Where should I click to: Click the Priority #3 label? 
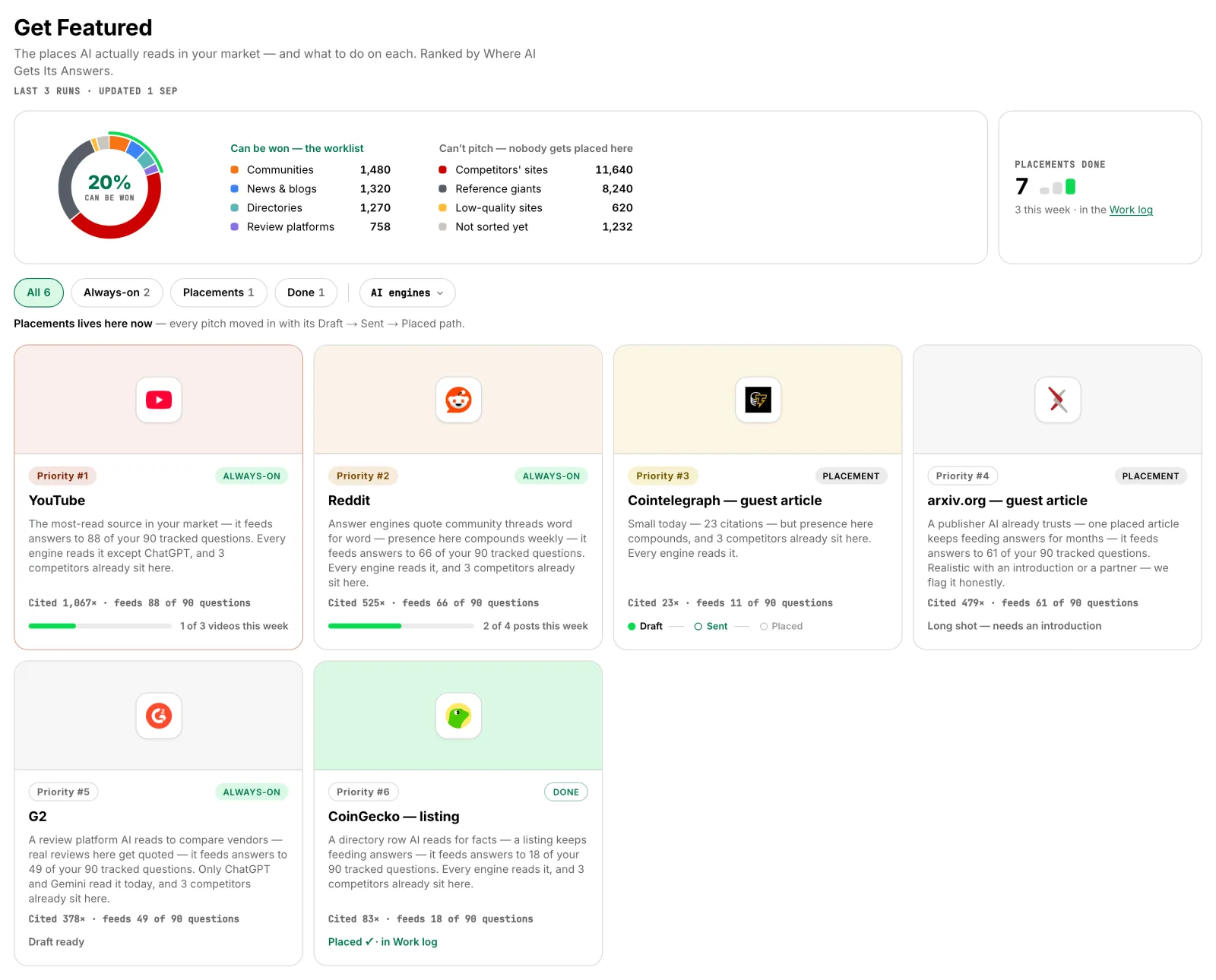point(663,476)
